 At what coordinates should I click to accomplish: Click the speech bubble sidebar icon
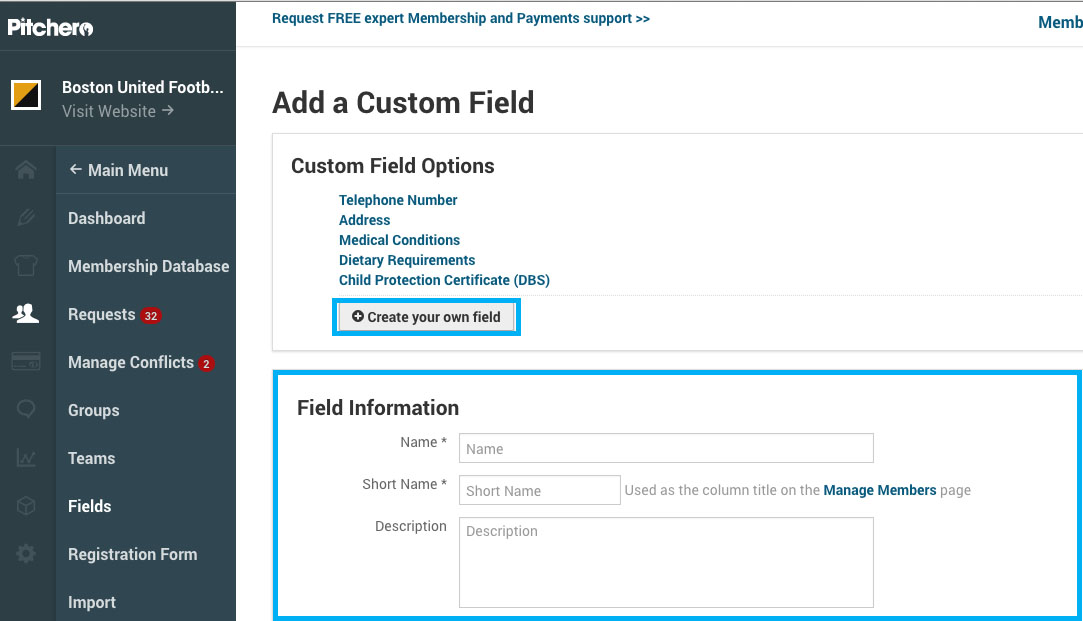(x=26, y=410)
